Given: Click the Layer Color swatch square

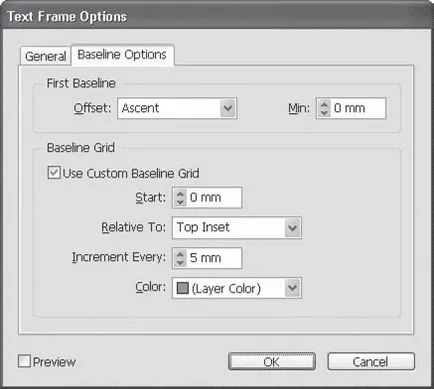Looking at the screenshot, I should click(x=183, y=288).
